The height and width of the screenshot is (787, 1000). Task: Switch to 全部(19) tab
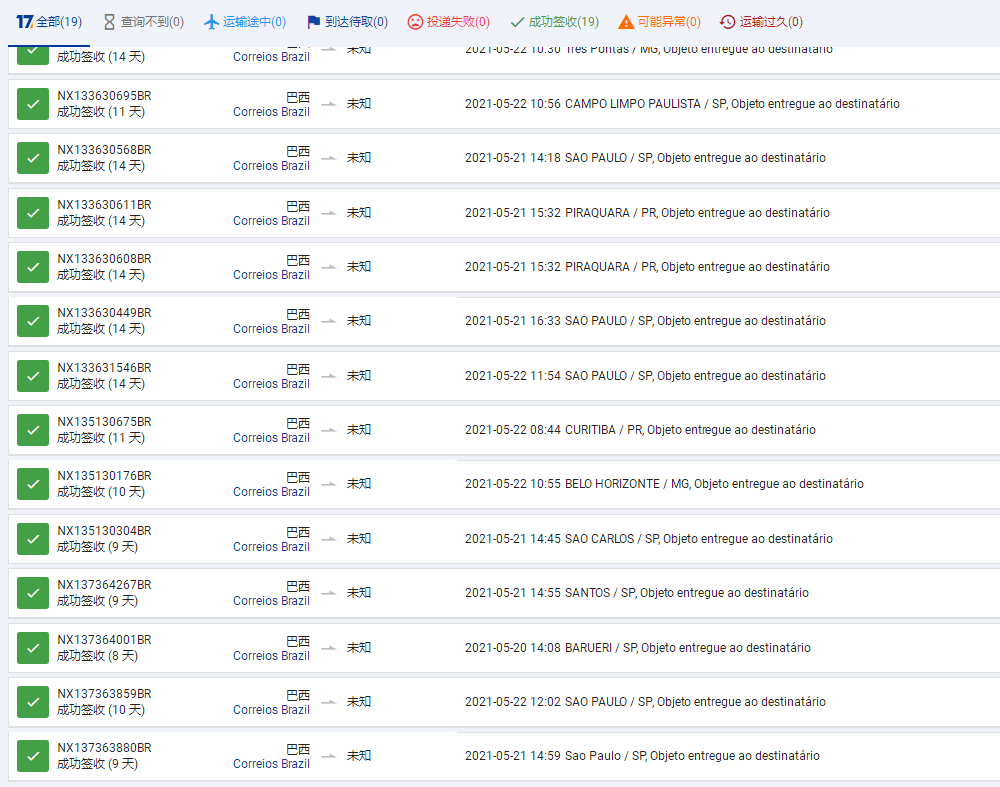[49, 22]
